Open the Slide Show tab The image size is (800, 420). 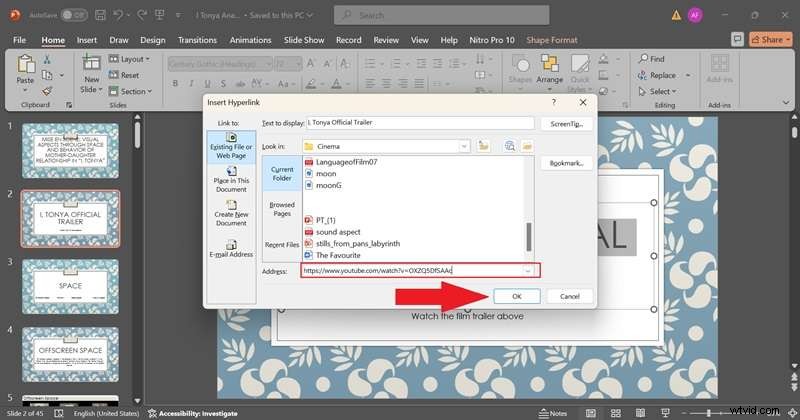tap(304, 40)
